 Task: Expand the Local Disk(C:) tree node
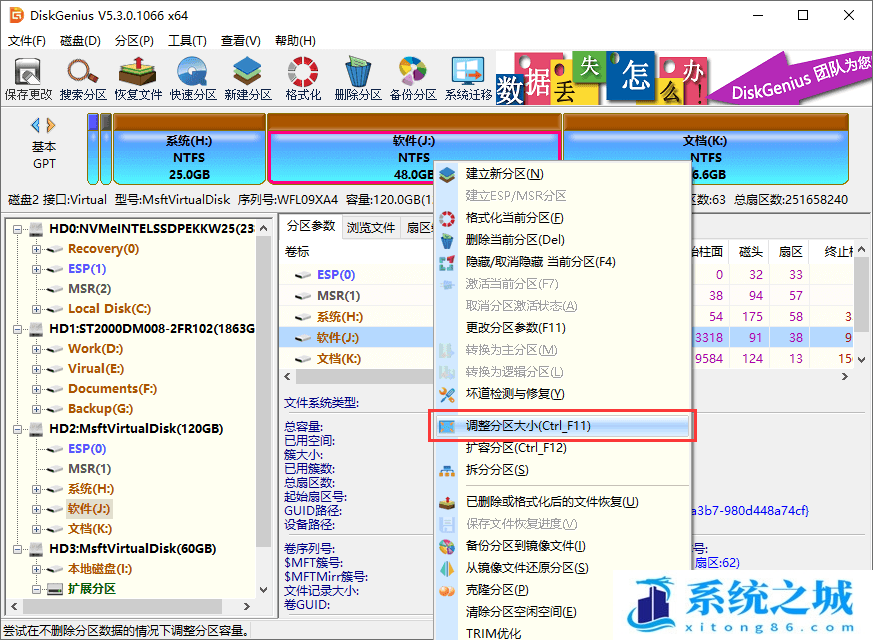point(36,309)
